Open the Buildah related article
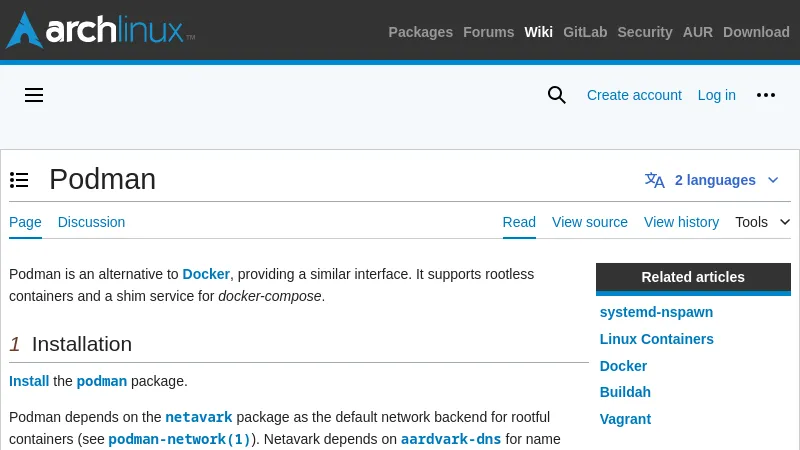800x450 pixels. (625, 392)
